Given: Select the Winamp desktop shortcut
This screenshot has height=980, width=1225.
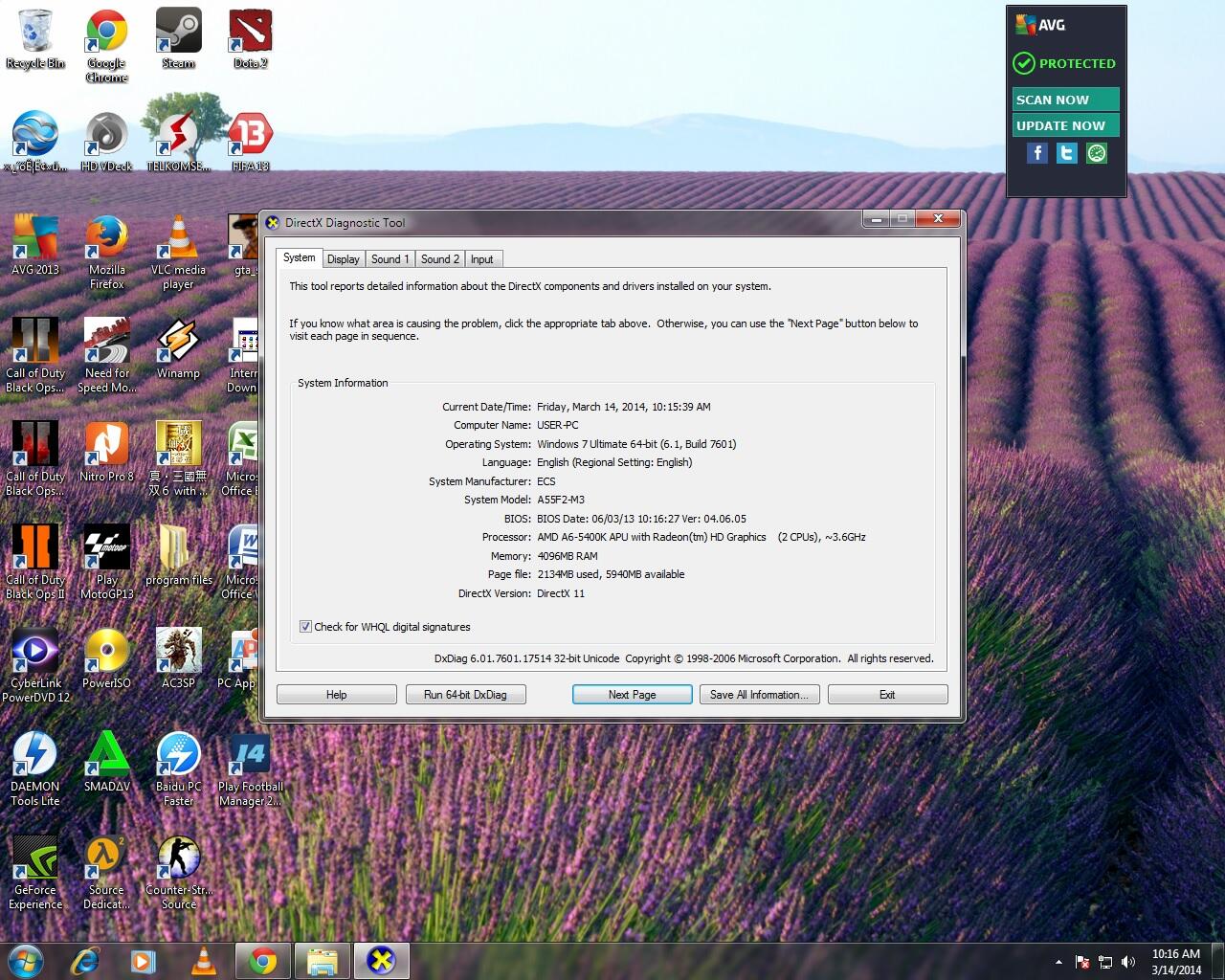Looking at the screenshot, I should pyautogui.click(x=178, y=349).
